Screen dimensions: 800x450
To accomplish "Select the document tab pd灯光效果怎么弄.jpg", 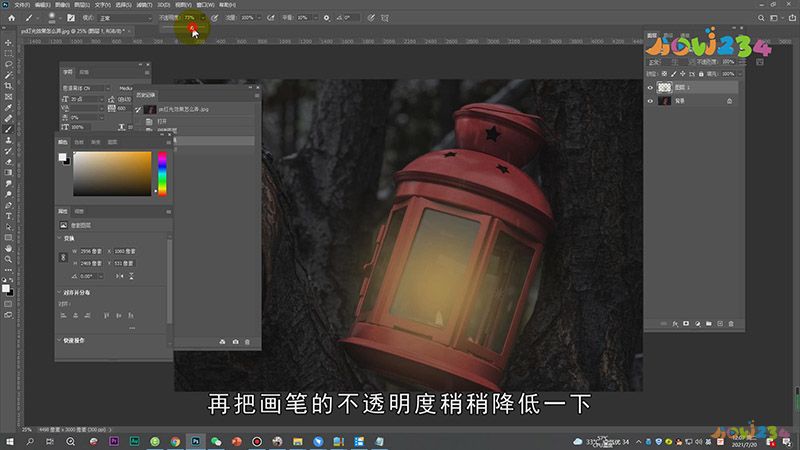I will click(x=73, y=31).
